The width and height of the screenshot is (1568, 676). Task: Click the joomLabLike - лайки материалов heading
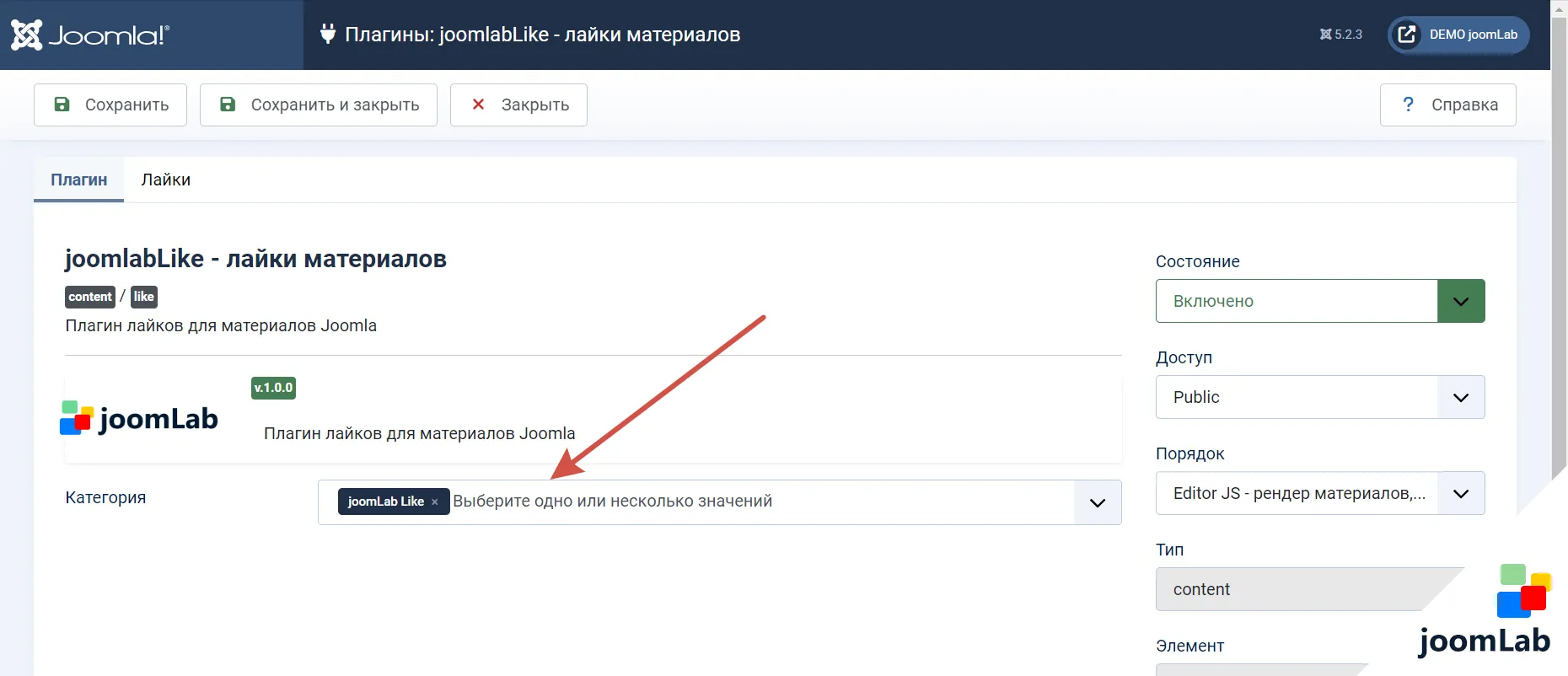pos(255,259)
